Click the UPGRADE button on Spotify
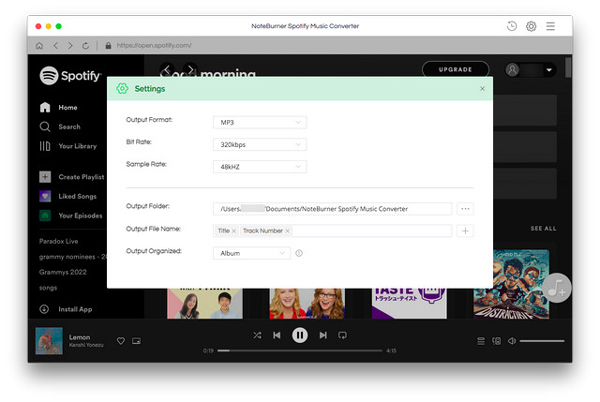600x402 pixels. pyautogui.click(x=455, y=70)
